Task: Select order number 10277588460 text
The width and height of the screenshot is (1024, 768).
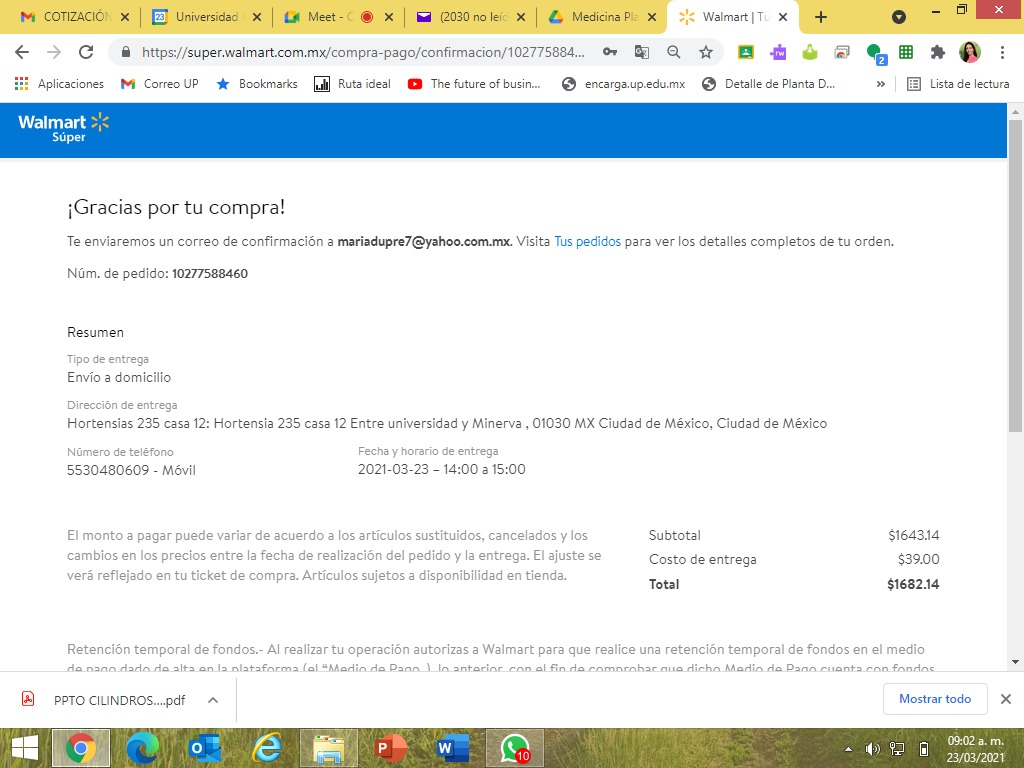Action: click(x=210, y=274)
